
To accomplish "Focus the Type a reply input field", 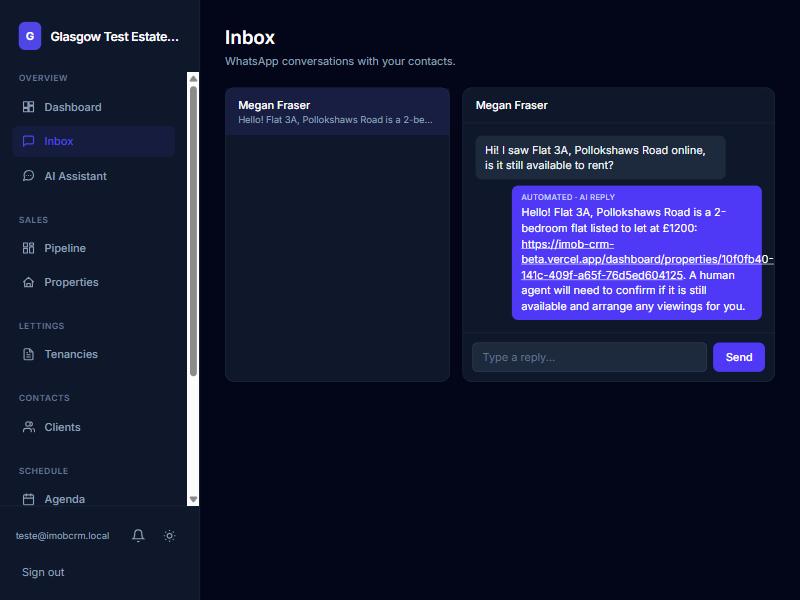I will [589, 357].
